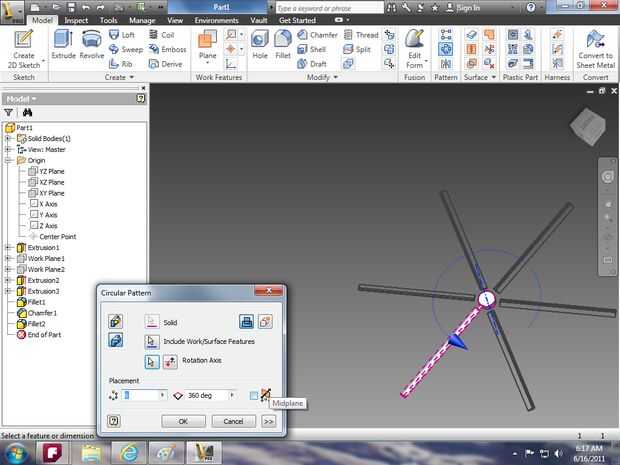Select the Fillet tool

coord(283,44)
